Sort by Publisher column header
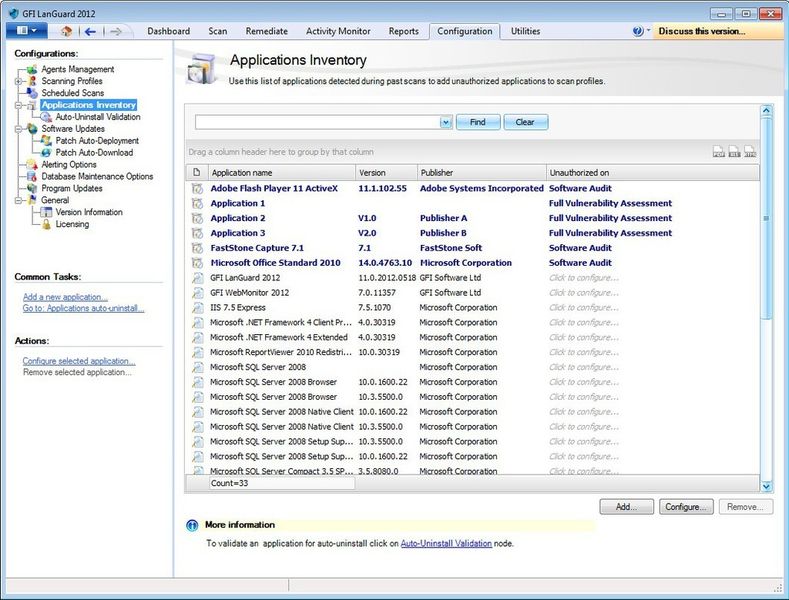 pos(482,173)
